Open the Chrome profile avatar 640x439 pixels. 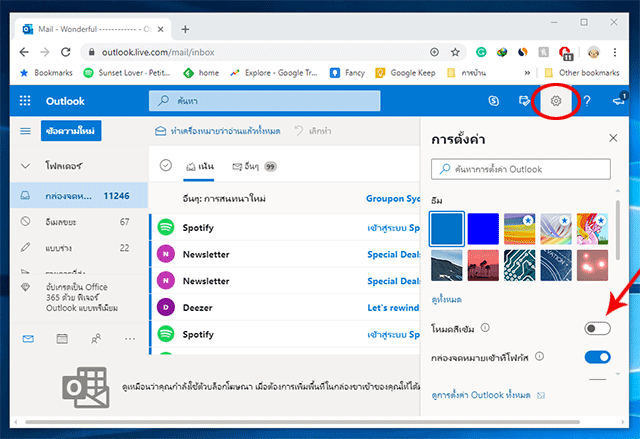point(593,52)
